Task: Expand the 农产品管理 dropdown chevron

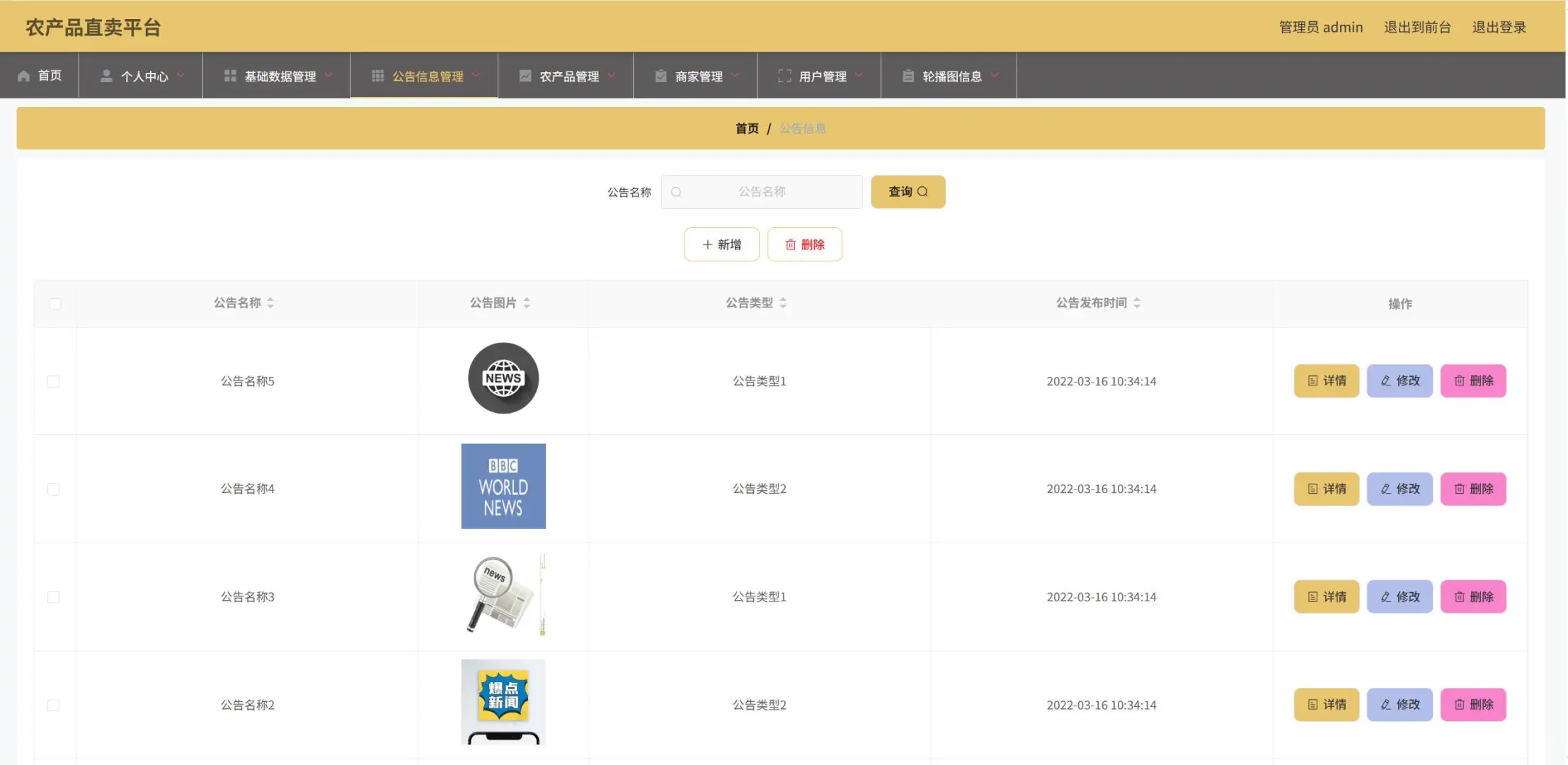Action: (x=612, y=74)
